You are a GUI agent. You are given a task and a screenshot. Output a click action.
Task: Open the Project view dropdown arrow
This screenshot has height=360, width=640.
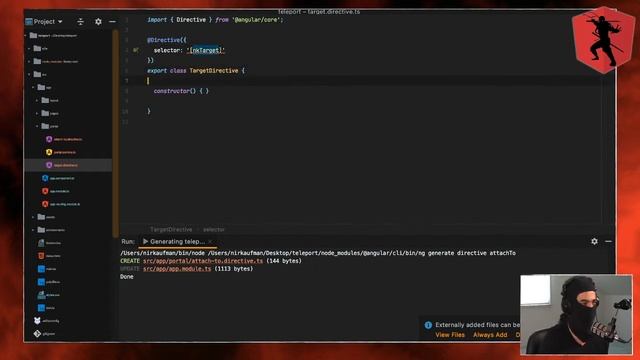click(x=60, y=22)
